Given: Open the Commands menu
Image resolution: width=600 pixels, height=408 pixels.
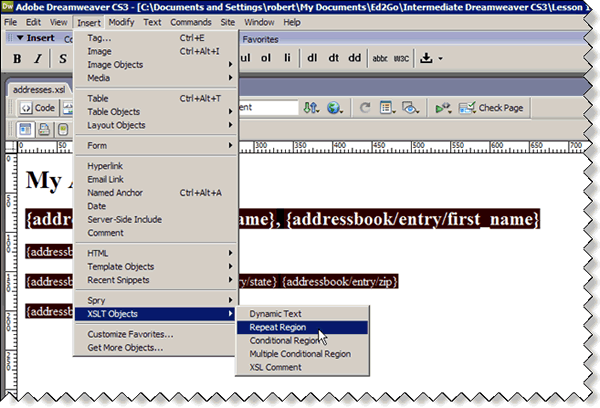Looking at the screenshot, I should pos(191,22).
